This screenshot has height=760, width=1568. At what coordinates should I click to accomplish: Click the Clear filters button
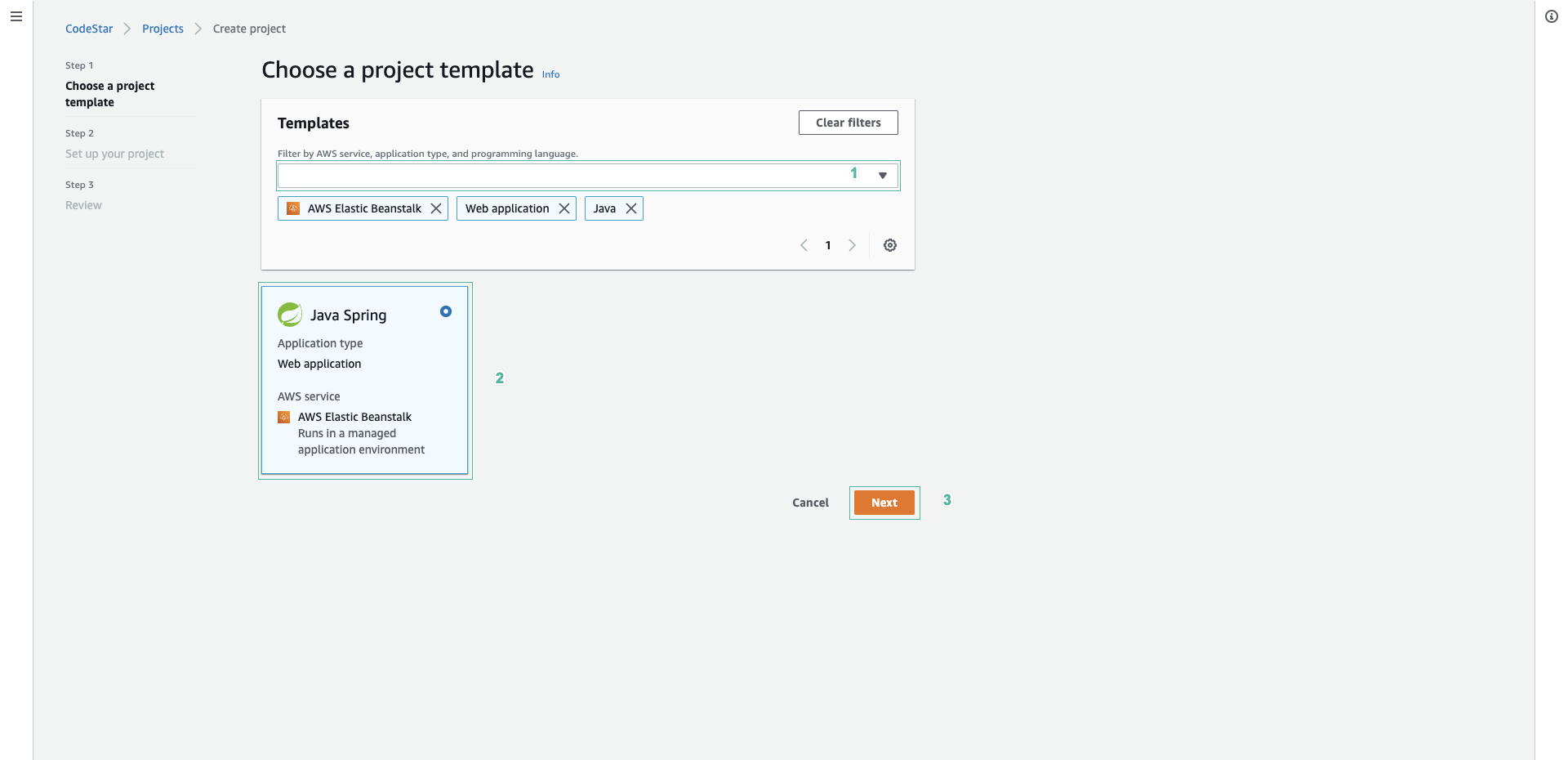click(849, 123)
